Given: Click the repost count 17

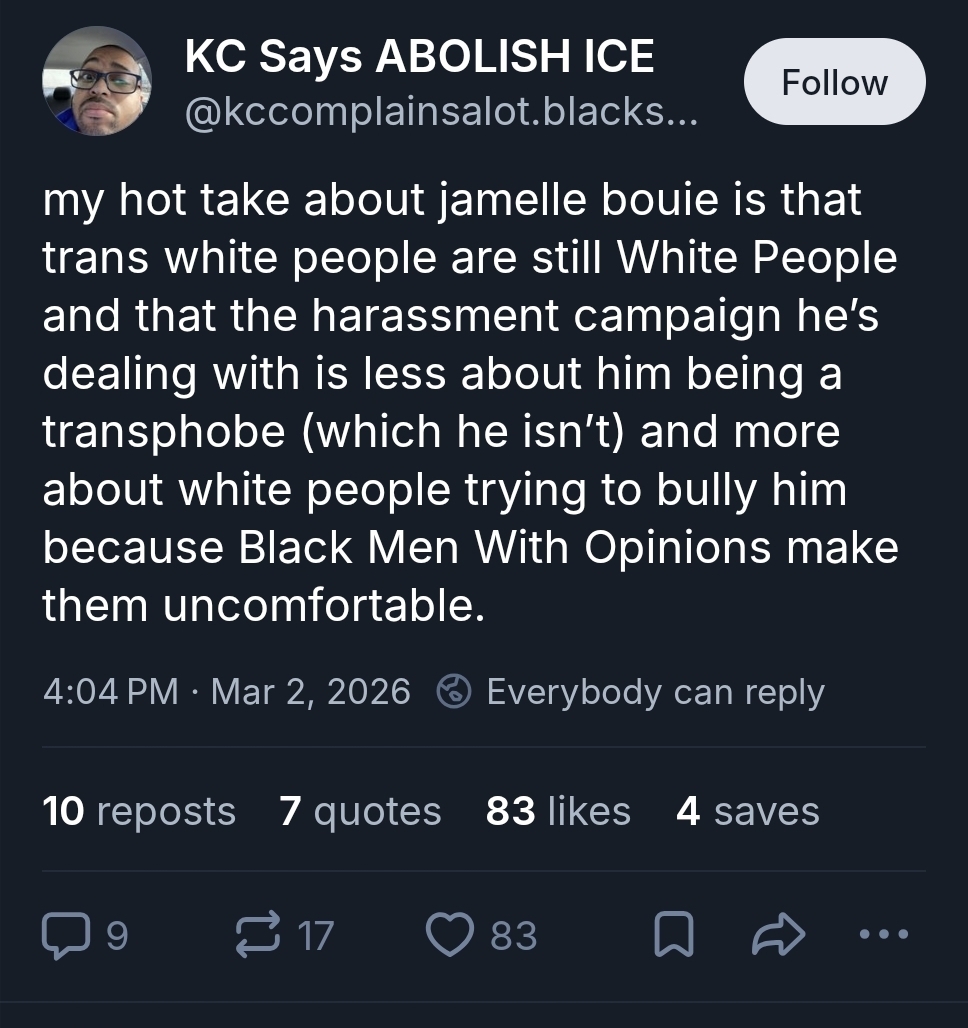Looking at the screenshot, I should pyautogui.click(x=315, y=936).
